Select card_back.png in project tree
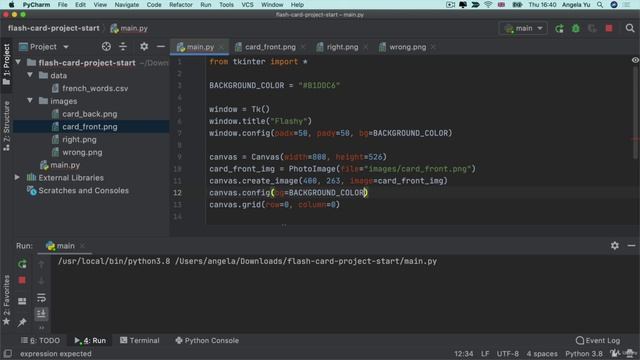 coord(89,114)
